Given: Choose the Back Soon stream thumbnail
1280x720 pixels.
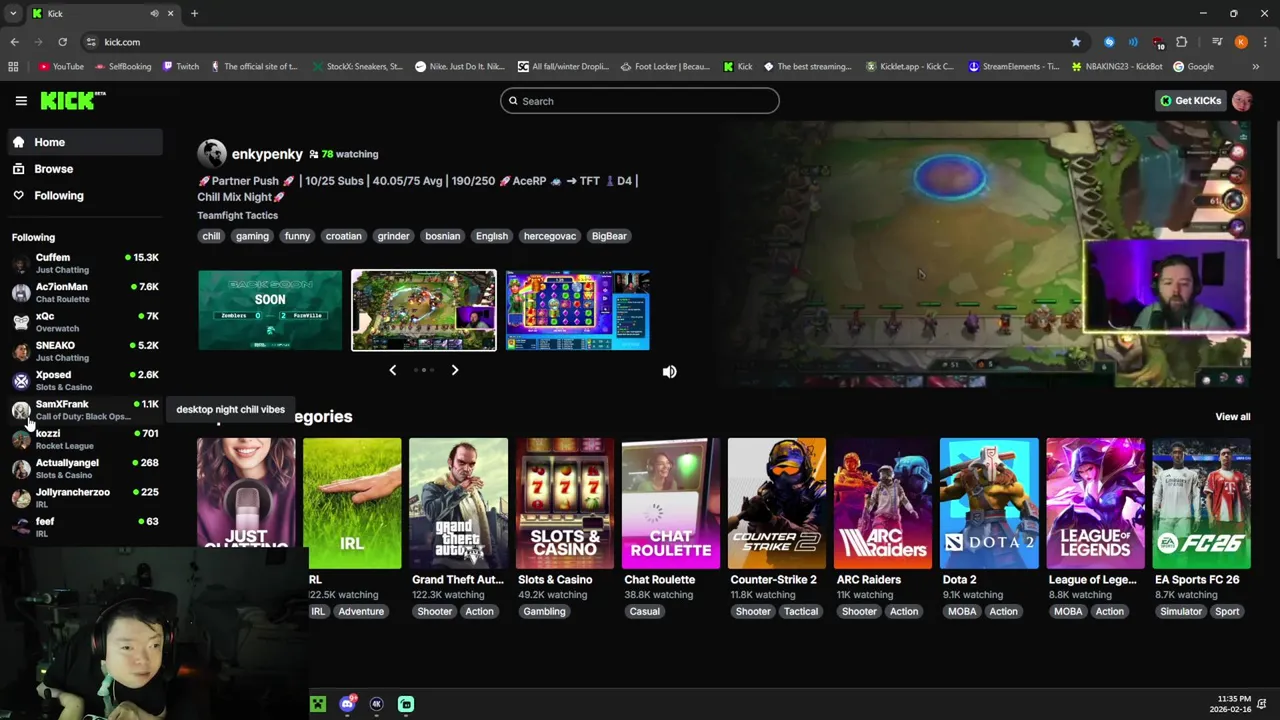Looking at the screenshot, I should [270, 310].
